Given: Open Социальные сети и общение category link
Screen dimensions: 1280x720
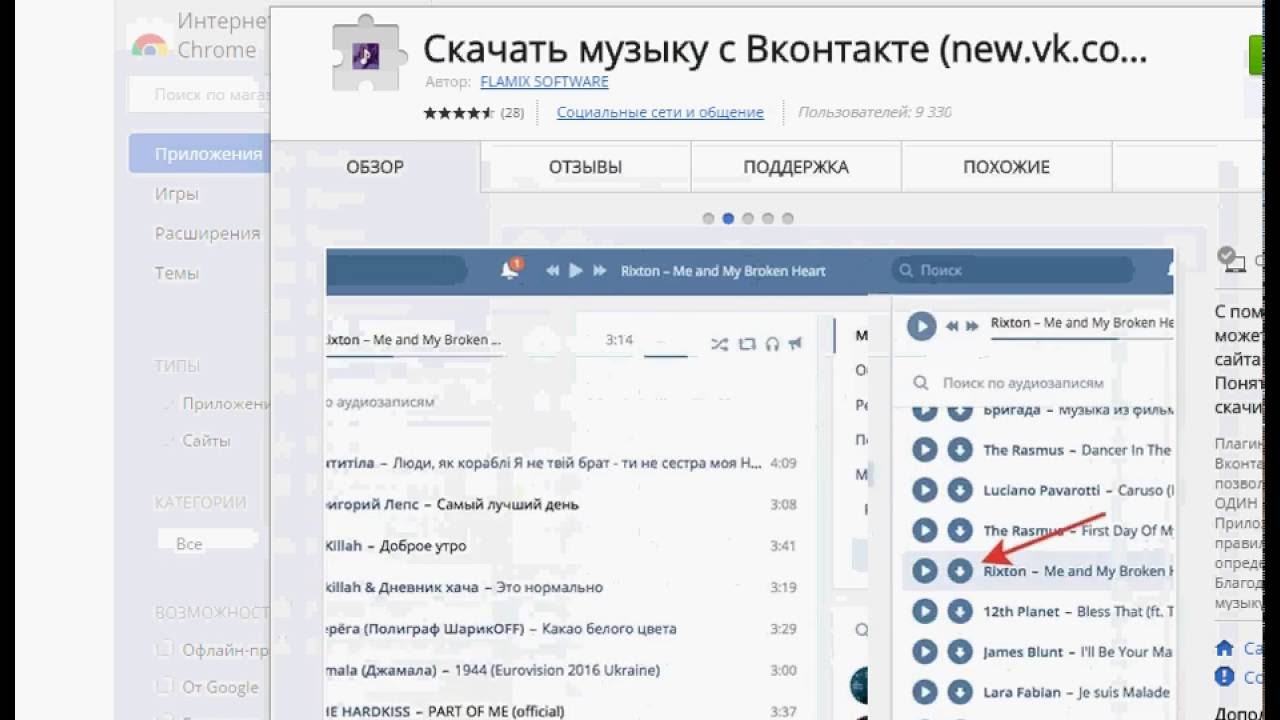Looking at the screenshot, I should coord(660,113).
